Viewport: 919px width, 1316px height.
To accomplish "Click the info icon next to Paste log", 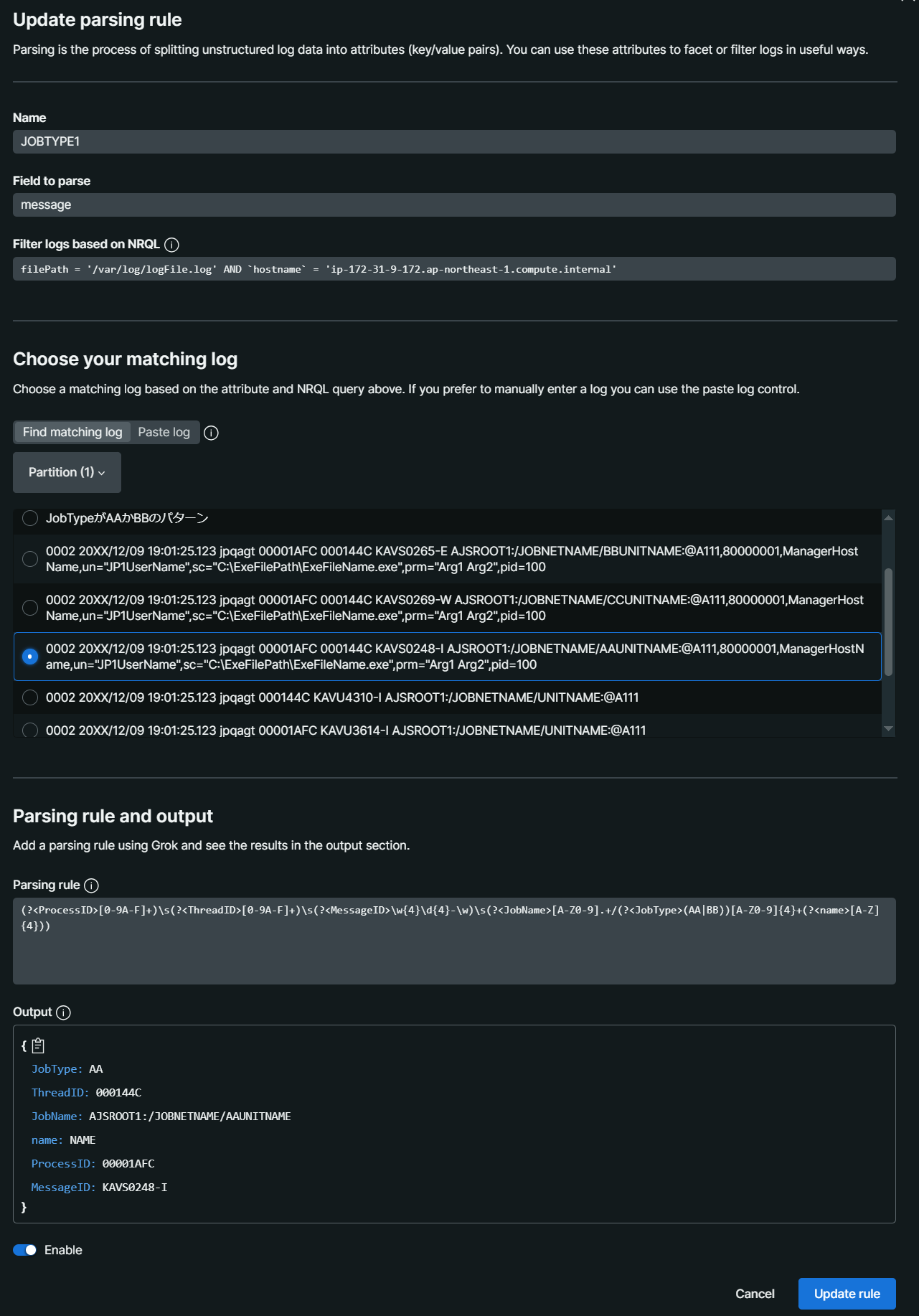I will 211,433.
